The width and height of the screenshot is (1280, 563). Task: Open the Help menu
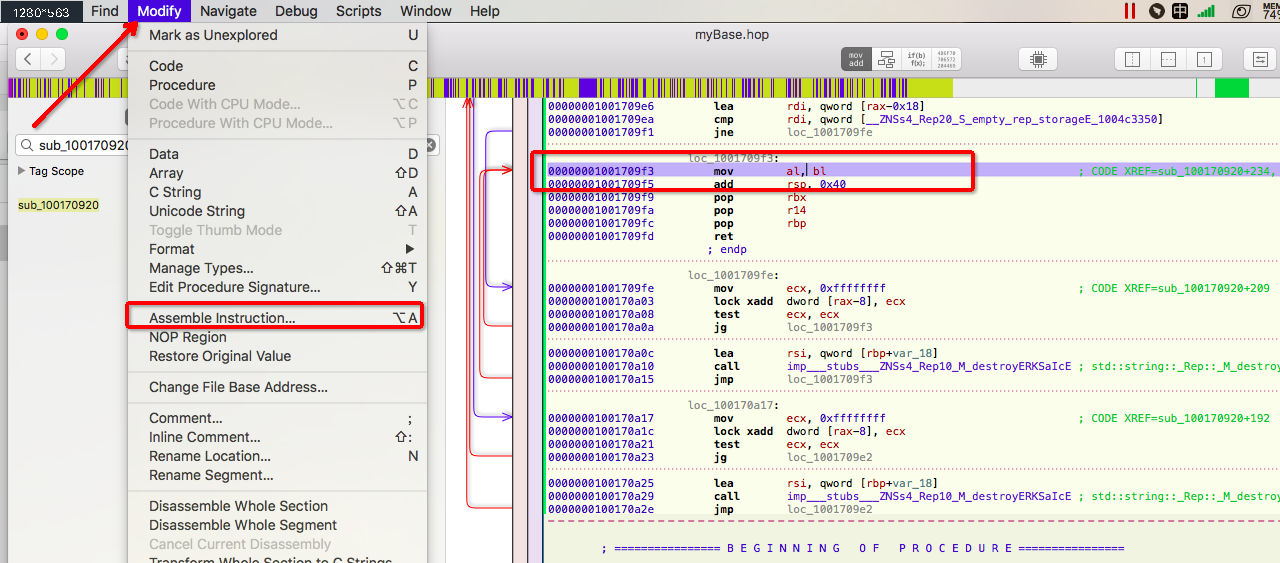click(484, 11)
